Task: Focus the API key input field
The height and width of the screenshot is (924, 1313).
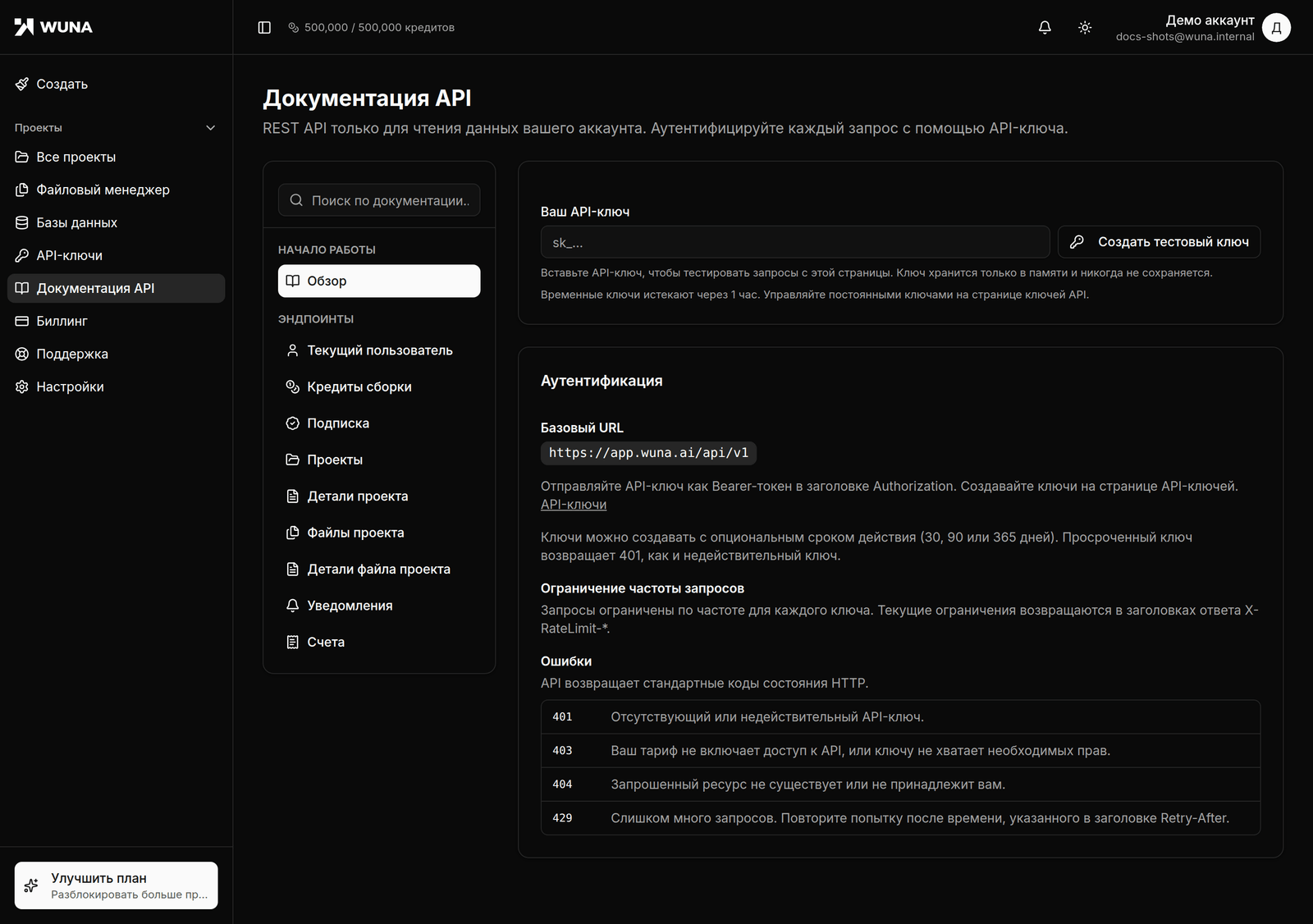Action: (795, 242)
